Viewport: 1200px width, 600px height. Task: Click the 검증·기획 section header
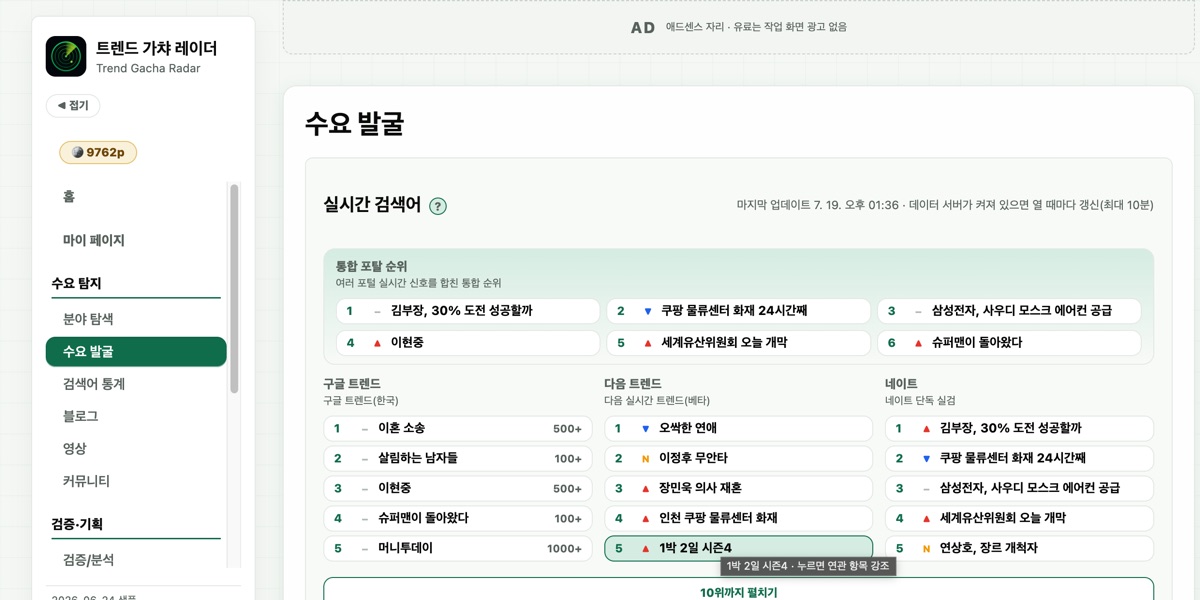tap(77, 524)
